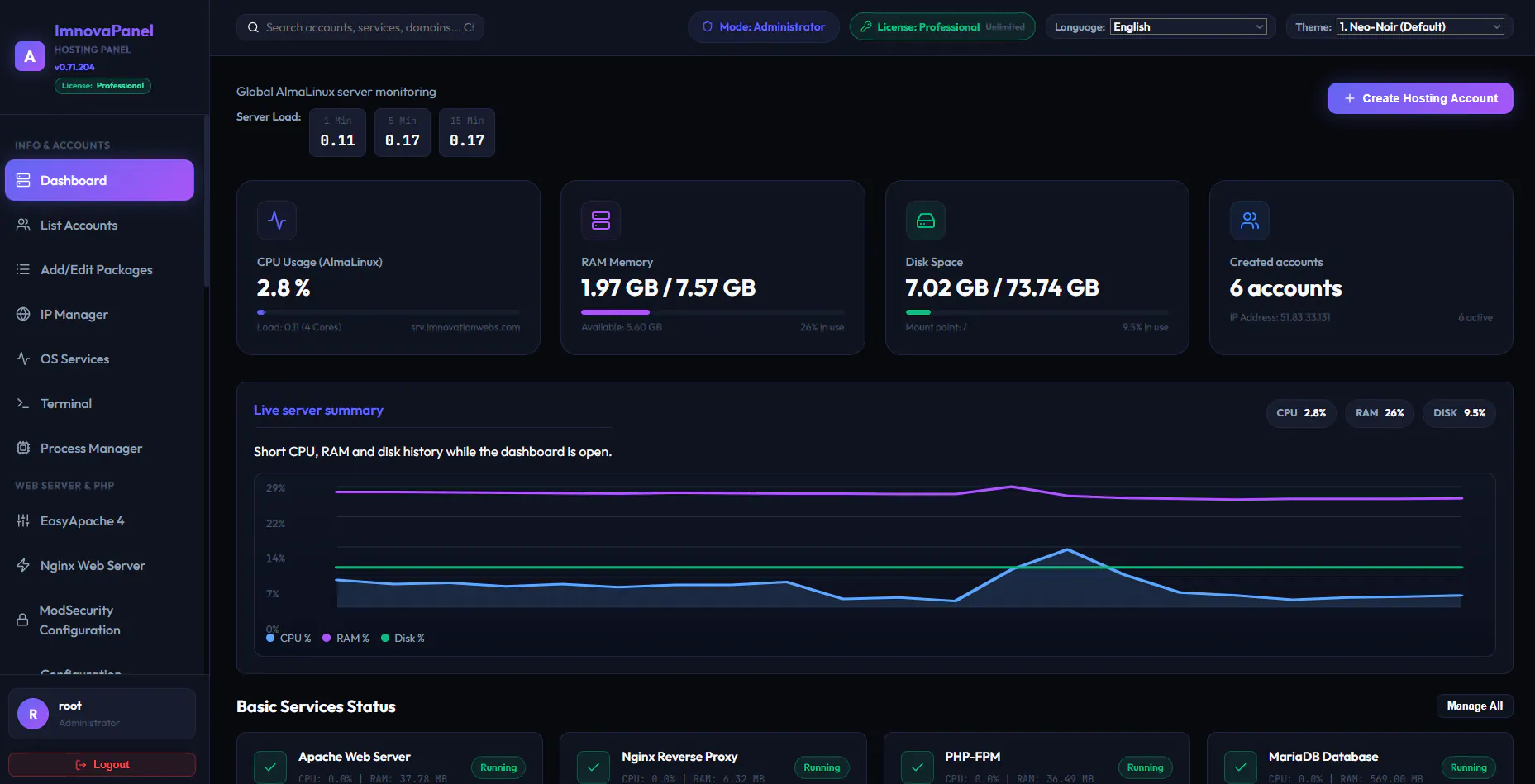1535x784 pixels.
Task: Click the Nginx Reverse Proxy checkmark icon
Action: tap(594, 767)
